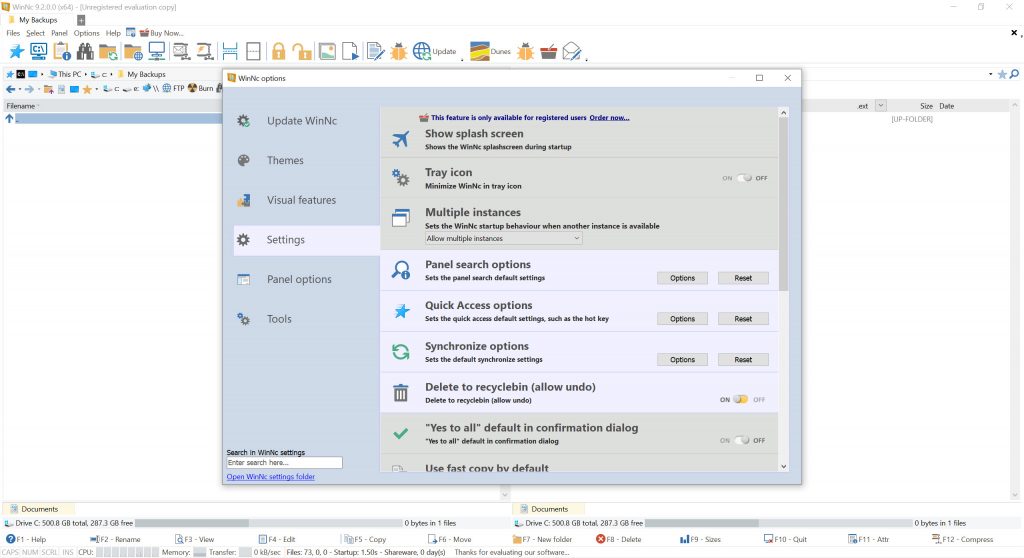Open the Files menu
The image size is (1024, 558).
click(13, 33)
